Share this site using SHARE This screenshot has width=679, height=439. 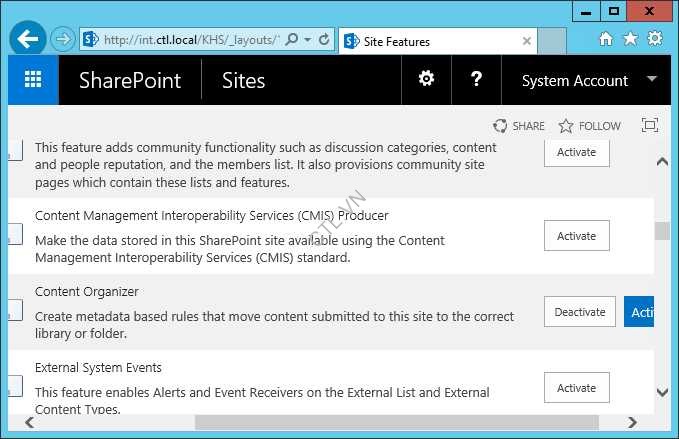pos(519,126)
